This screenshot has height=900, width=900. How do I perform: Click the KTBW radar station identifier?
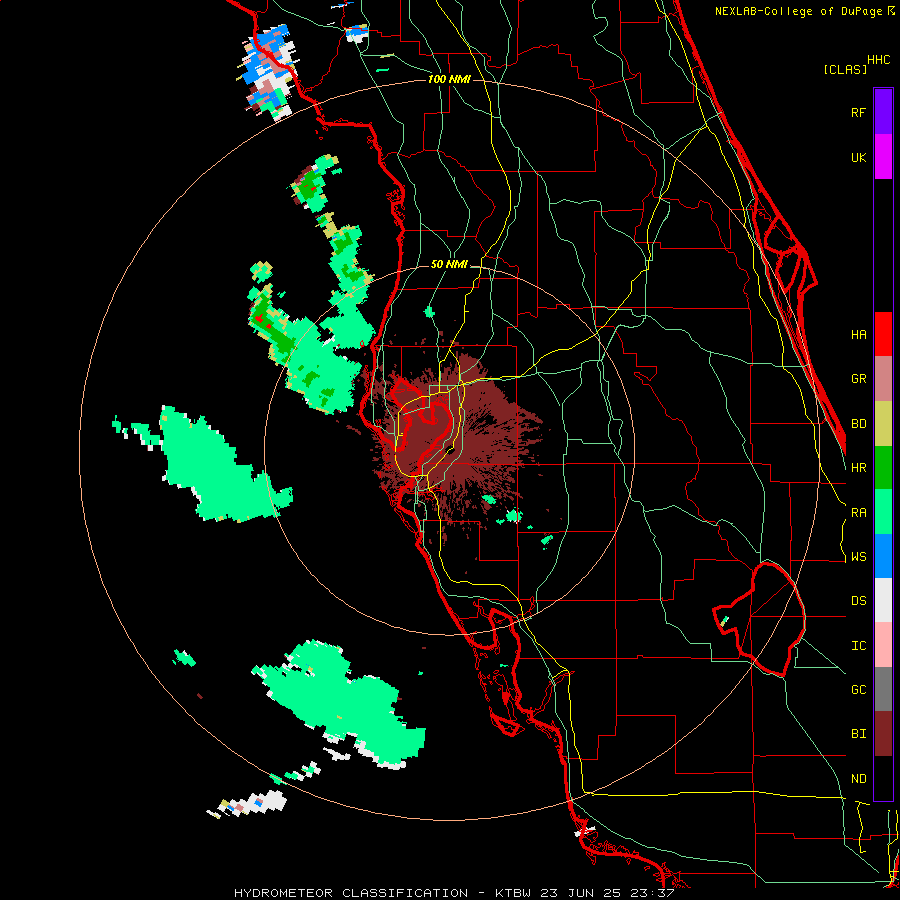[x=513, y=893]
